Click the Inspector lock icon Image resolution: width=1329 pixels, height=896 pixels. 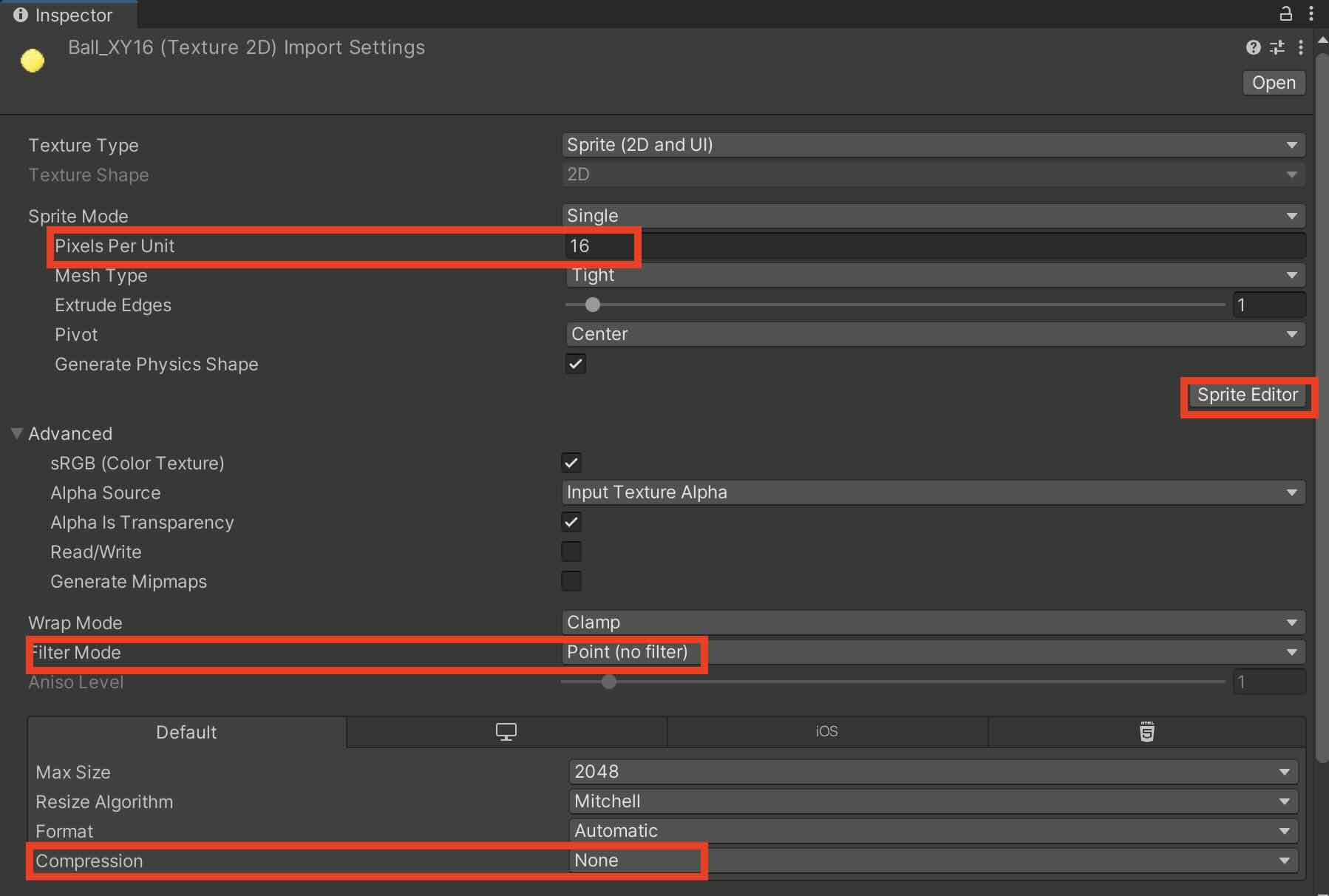tap(1286, 13)
